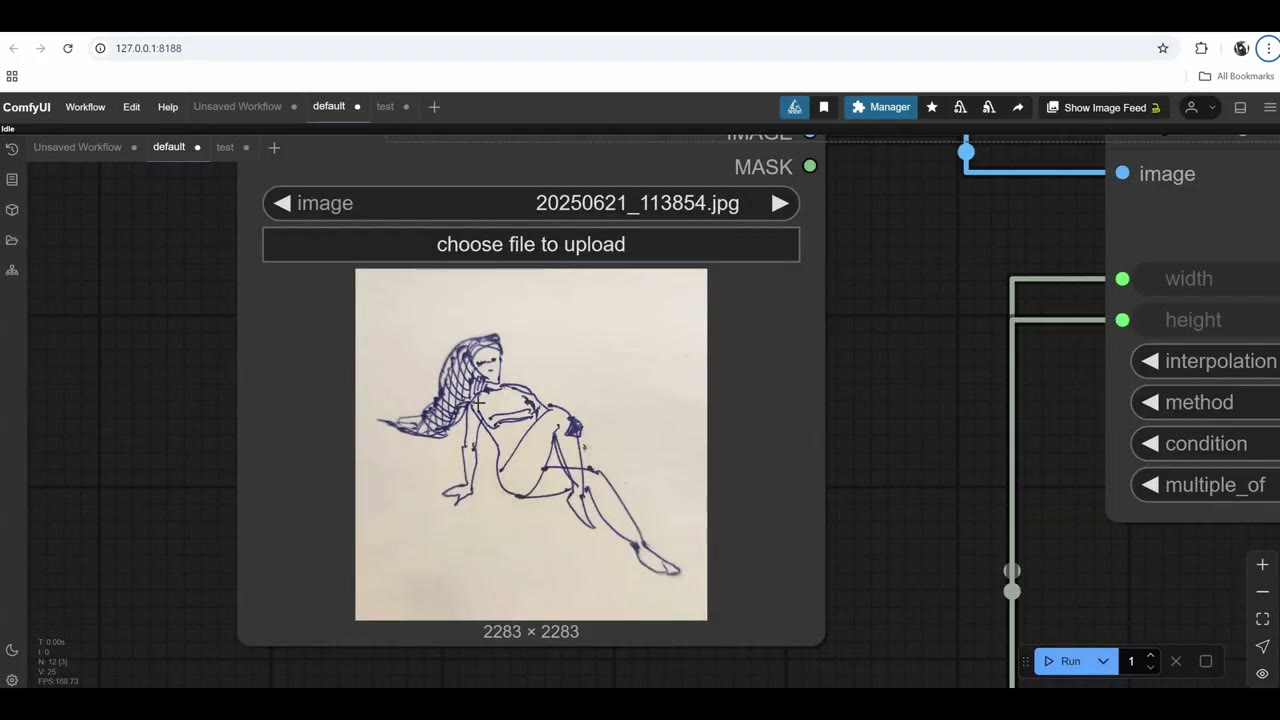Add new workflow tab plus in top bar
1280x720 pixels.
434,107
